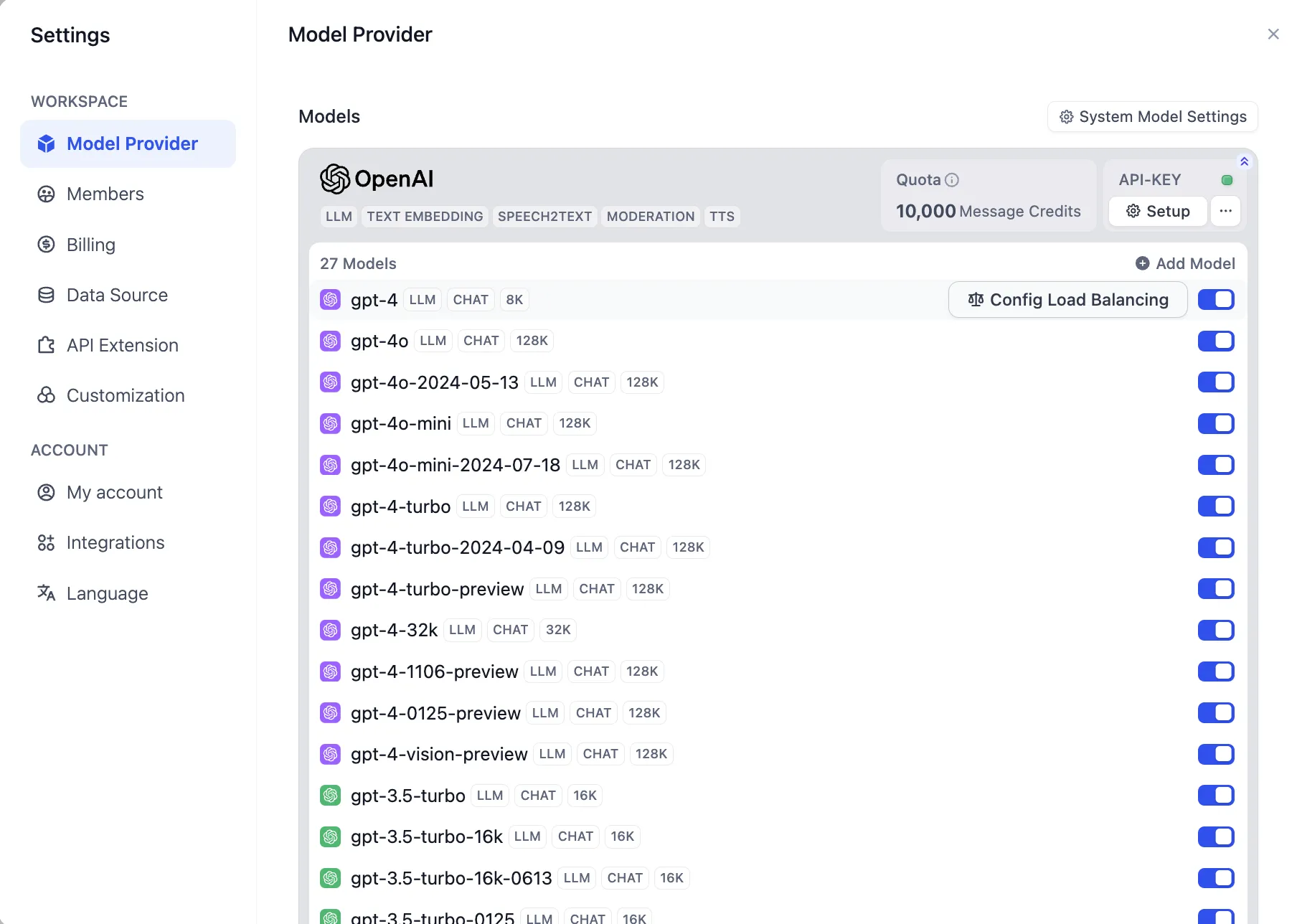Click the Members sidebar icon
The width and height of the screenshot is (1297, 924).
[x=46, y=194]
